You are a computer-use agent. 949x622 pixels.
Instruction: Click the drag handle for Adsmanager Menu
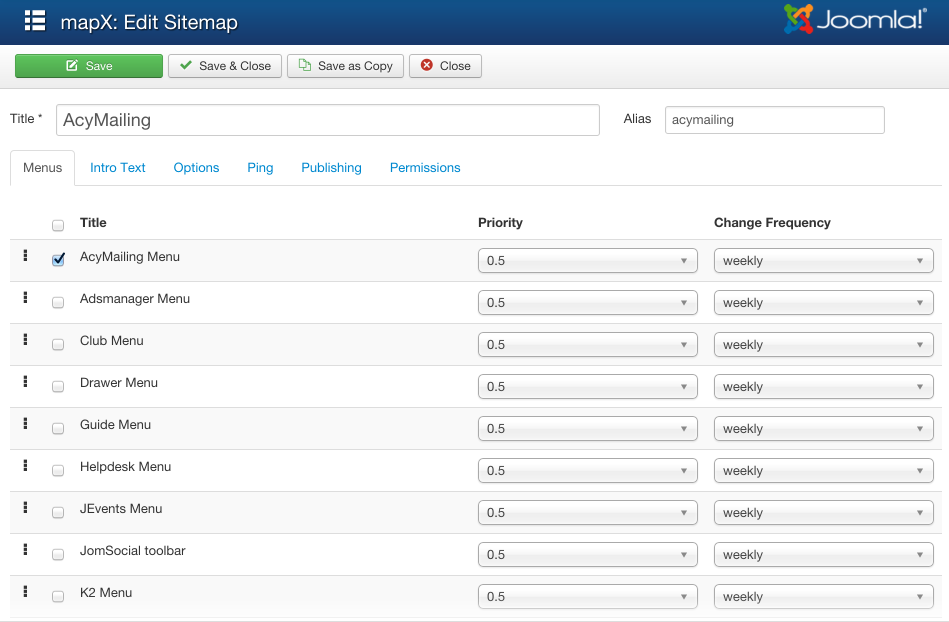[25, 297]
